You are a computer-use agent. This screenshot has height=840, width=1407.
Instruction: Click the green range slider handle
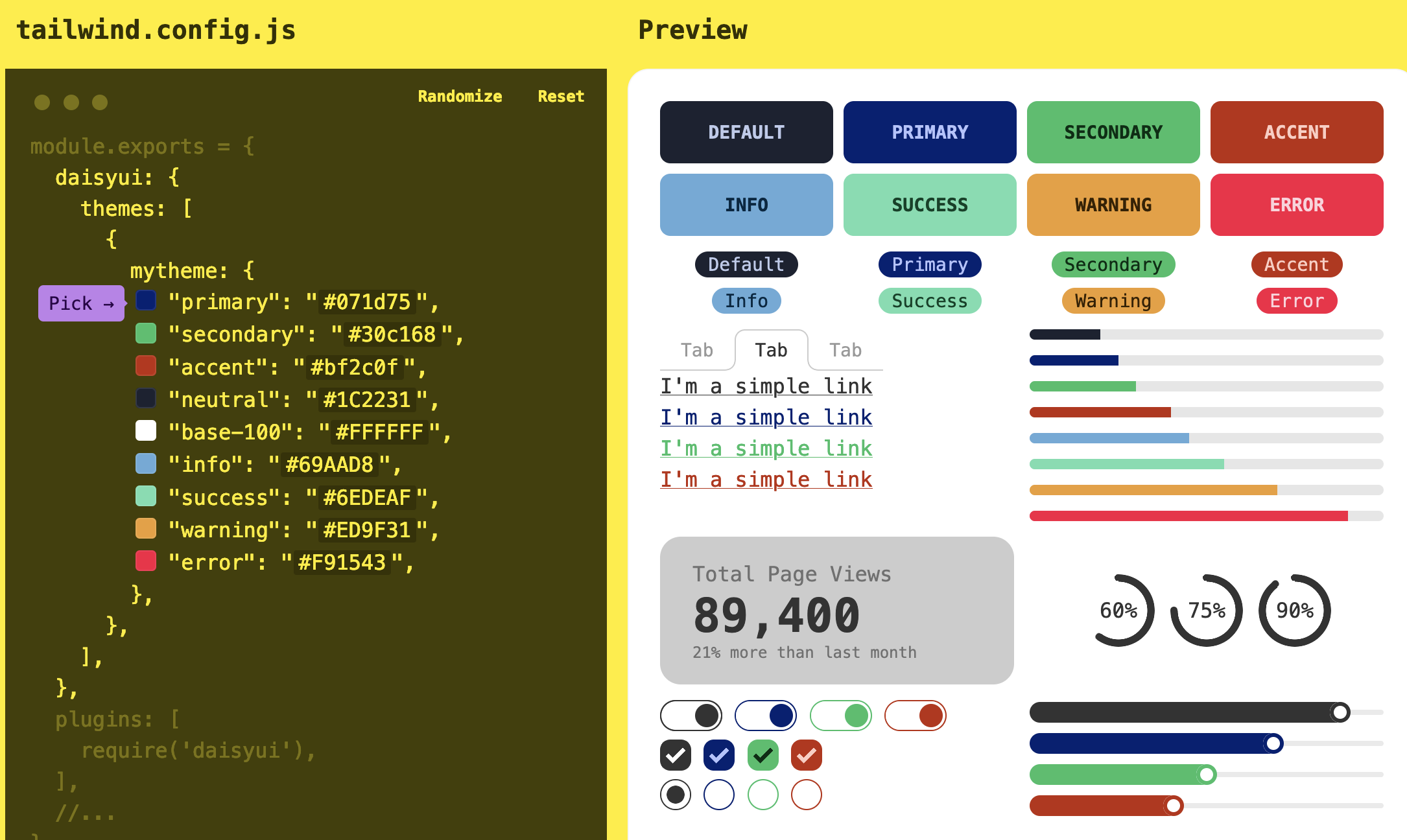pyautogui.click(x=1207, y=775)
